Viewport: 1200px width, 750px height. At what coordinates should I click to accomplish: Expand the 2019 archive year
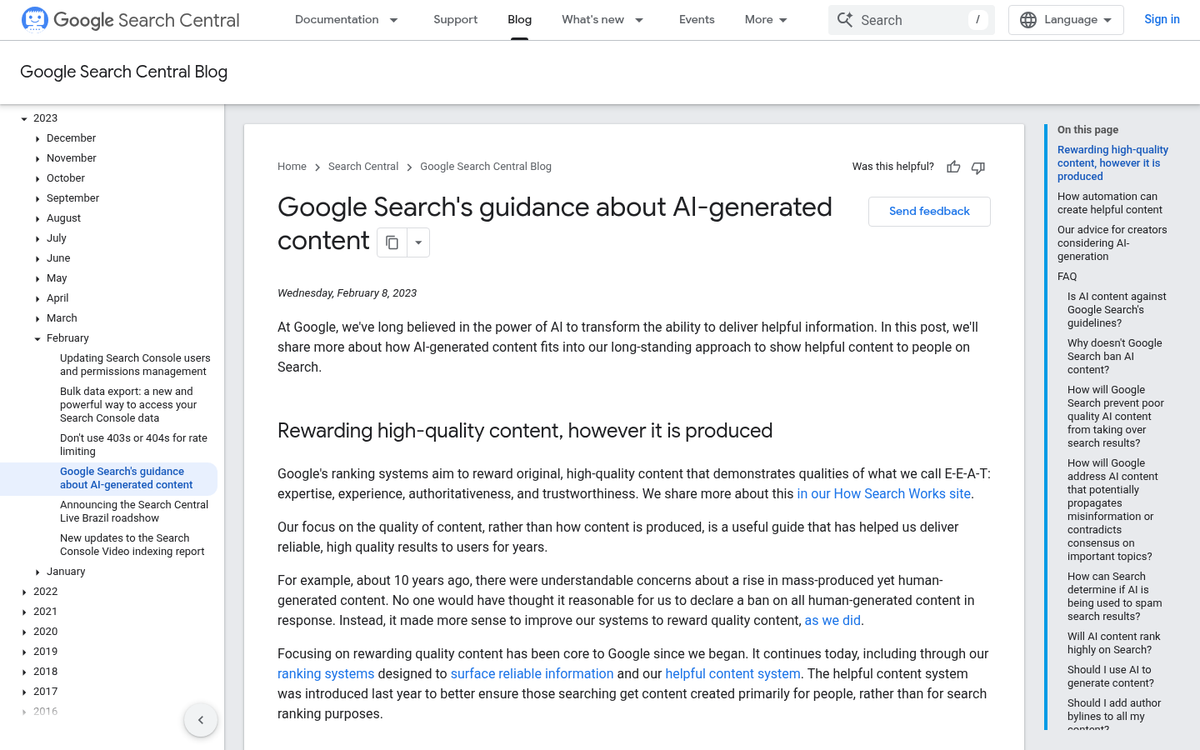[x=24, y=651]
